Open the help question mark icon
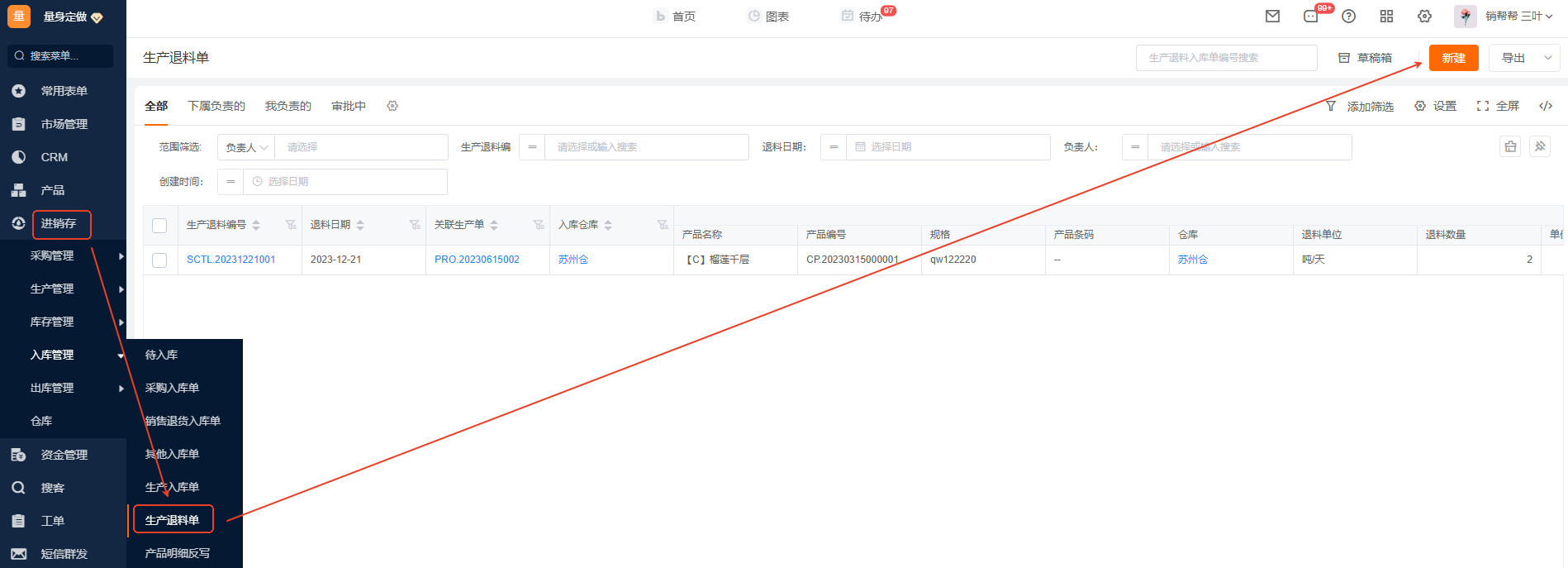The height and width of the screenshot is (568, 1568). click(x=1348, y=17)
